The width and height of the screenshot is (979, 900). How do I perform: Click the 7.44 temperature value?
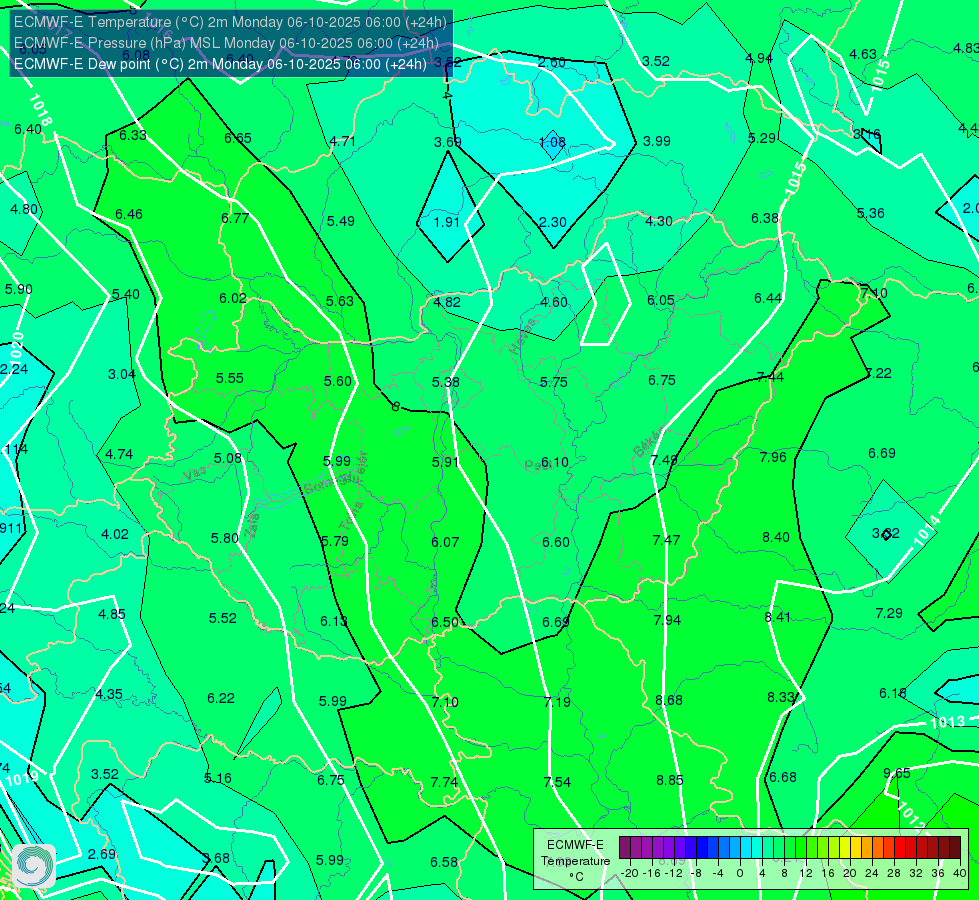pos(770,377)
